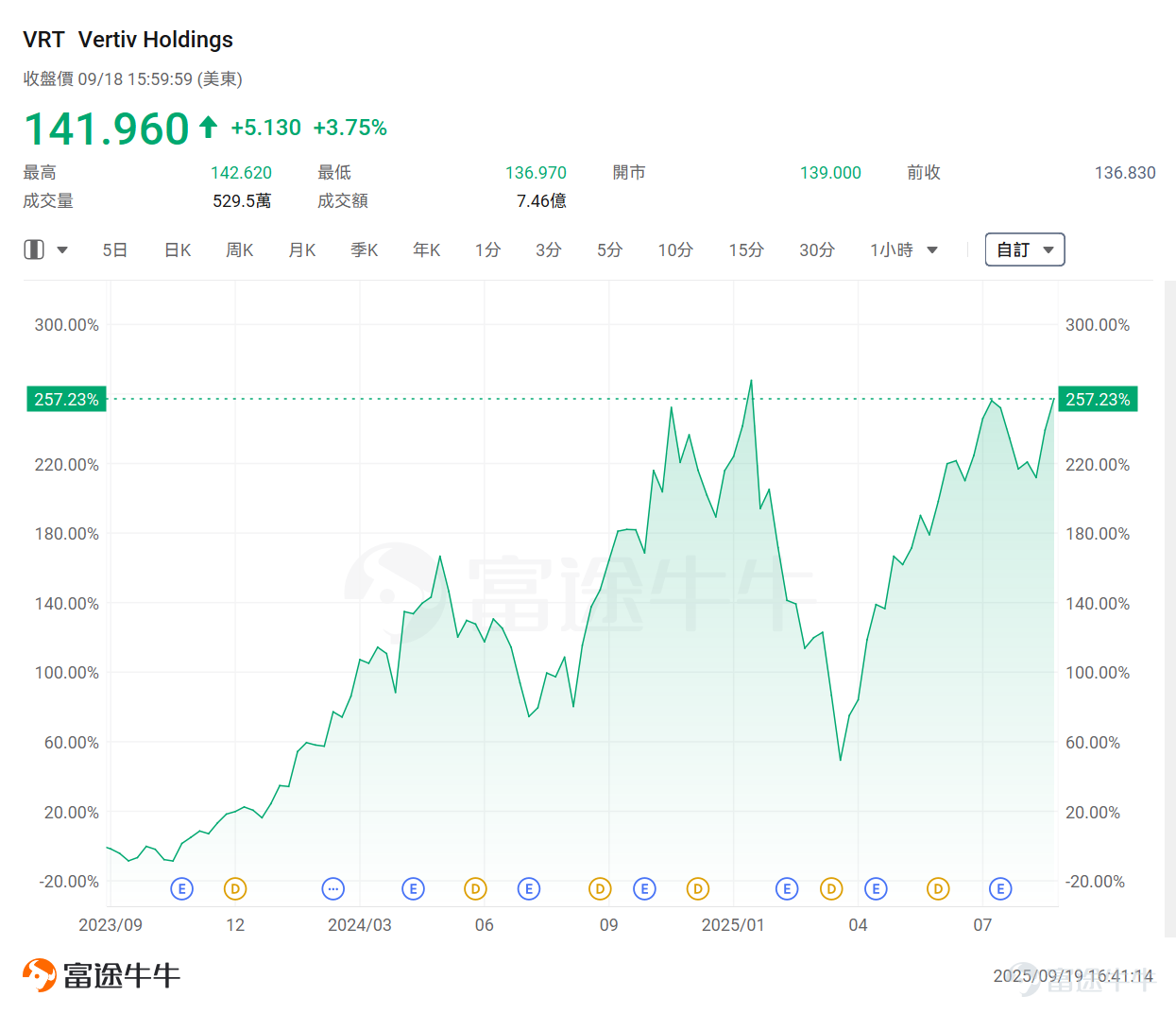The image size is (1176, 1014).
Task: Click the right 257.23% axis tag
Action: 1098,400
